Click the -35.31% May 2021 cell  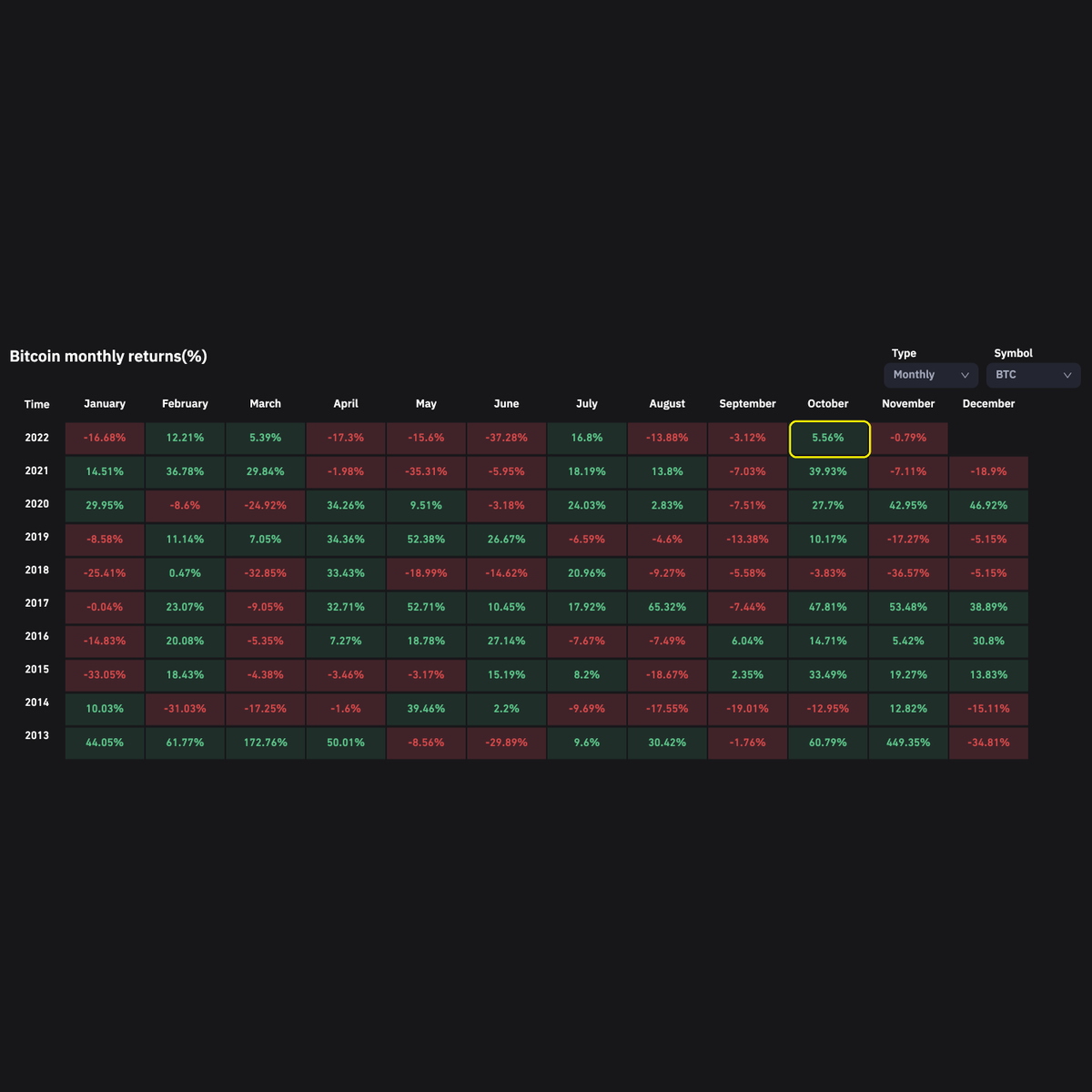(x=426, y=472)
